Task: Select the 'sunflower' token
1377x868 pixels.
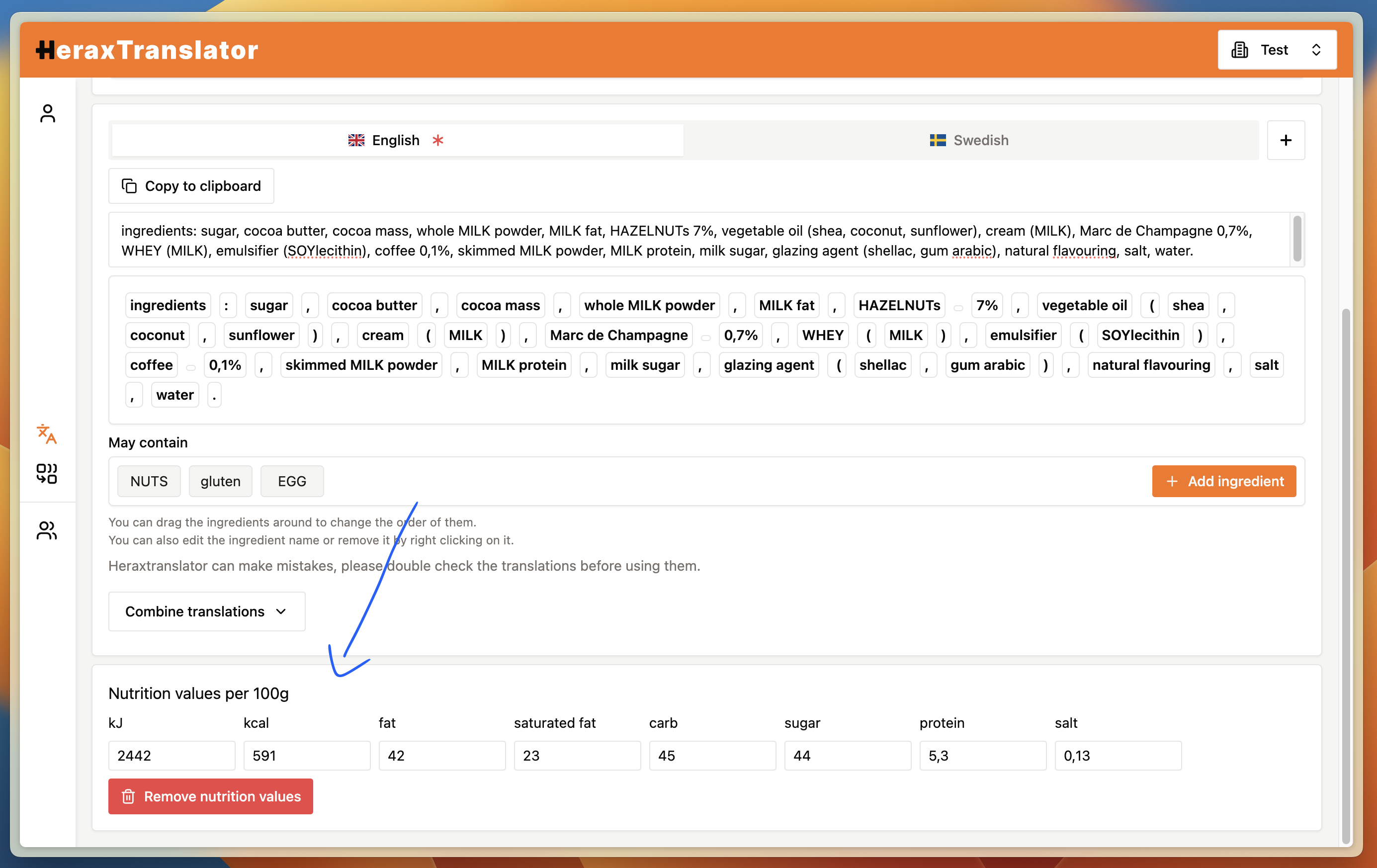Action: click(x=261, y=335)
